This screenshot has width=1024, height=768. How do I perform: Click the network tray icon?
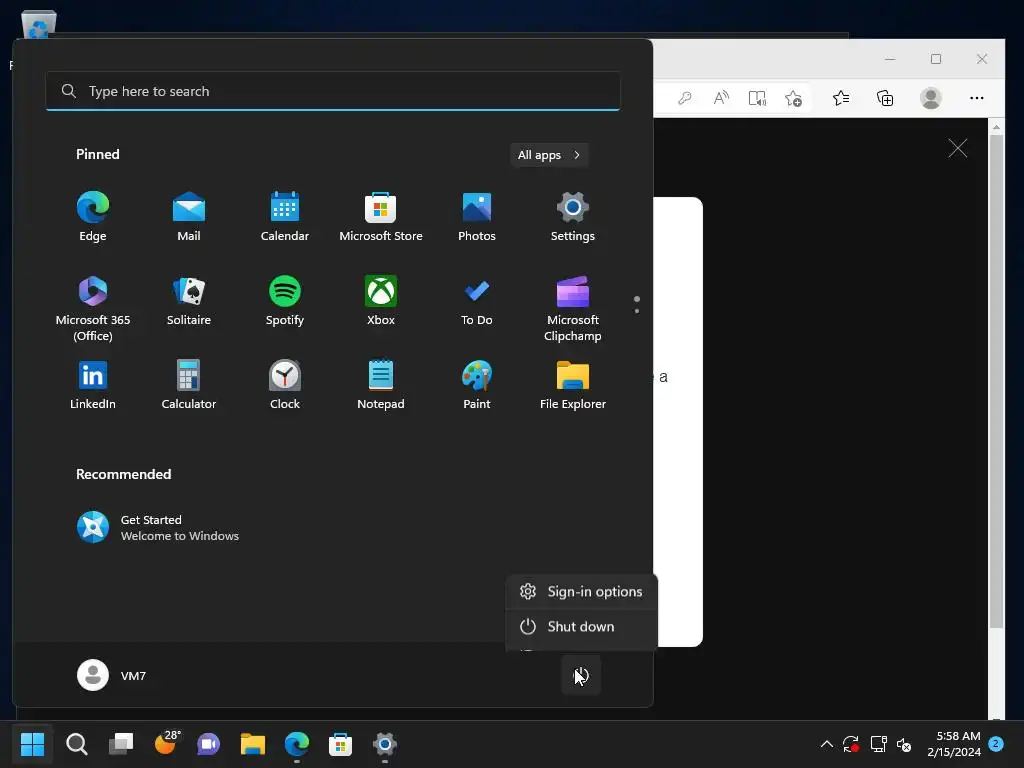click(878, 744)
